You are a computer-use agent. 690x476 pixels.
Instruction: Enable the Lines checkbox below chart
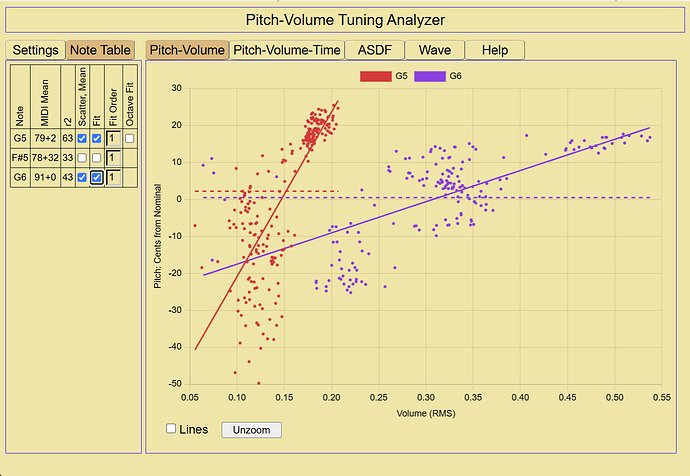pos(171,428)
